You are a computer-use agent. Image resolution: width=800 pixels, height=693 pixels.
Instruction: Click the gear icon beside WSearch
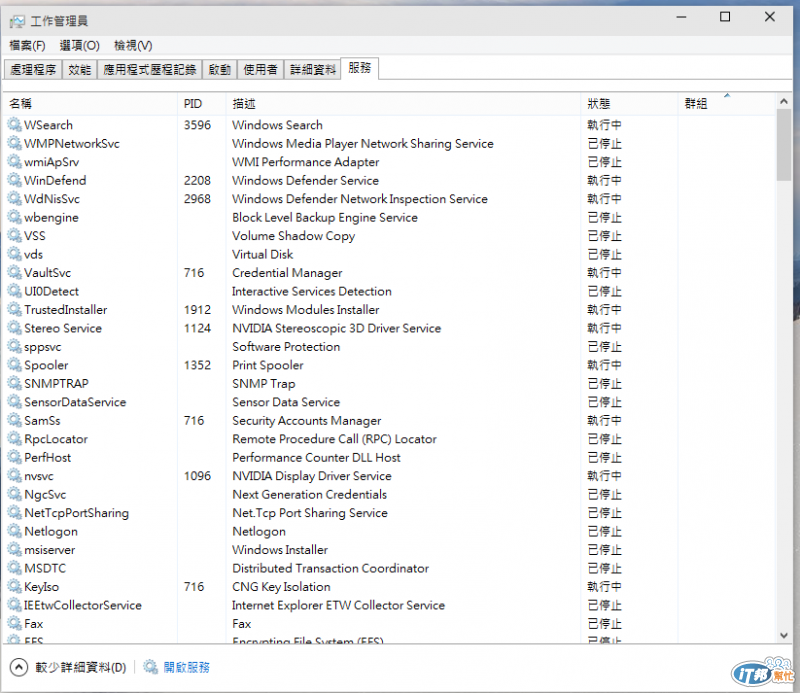14,125
